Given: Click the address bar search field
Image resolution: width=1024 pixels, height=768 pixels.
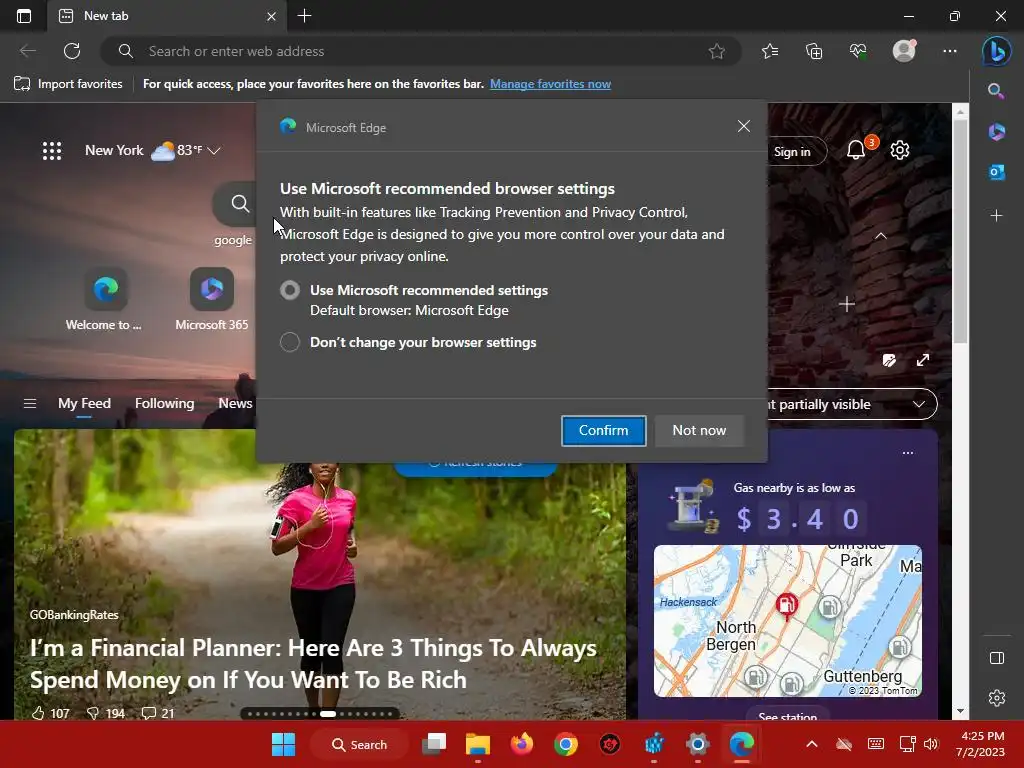Looking at the screenshot, I should pyautogui.click(x=421, y=51).
